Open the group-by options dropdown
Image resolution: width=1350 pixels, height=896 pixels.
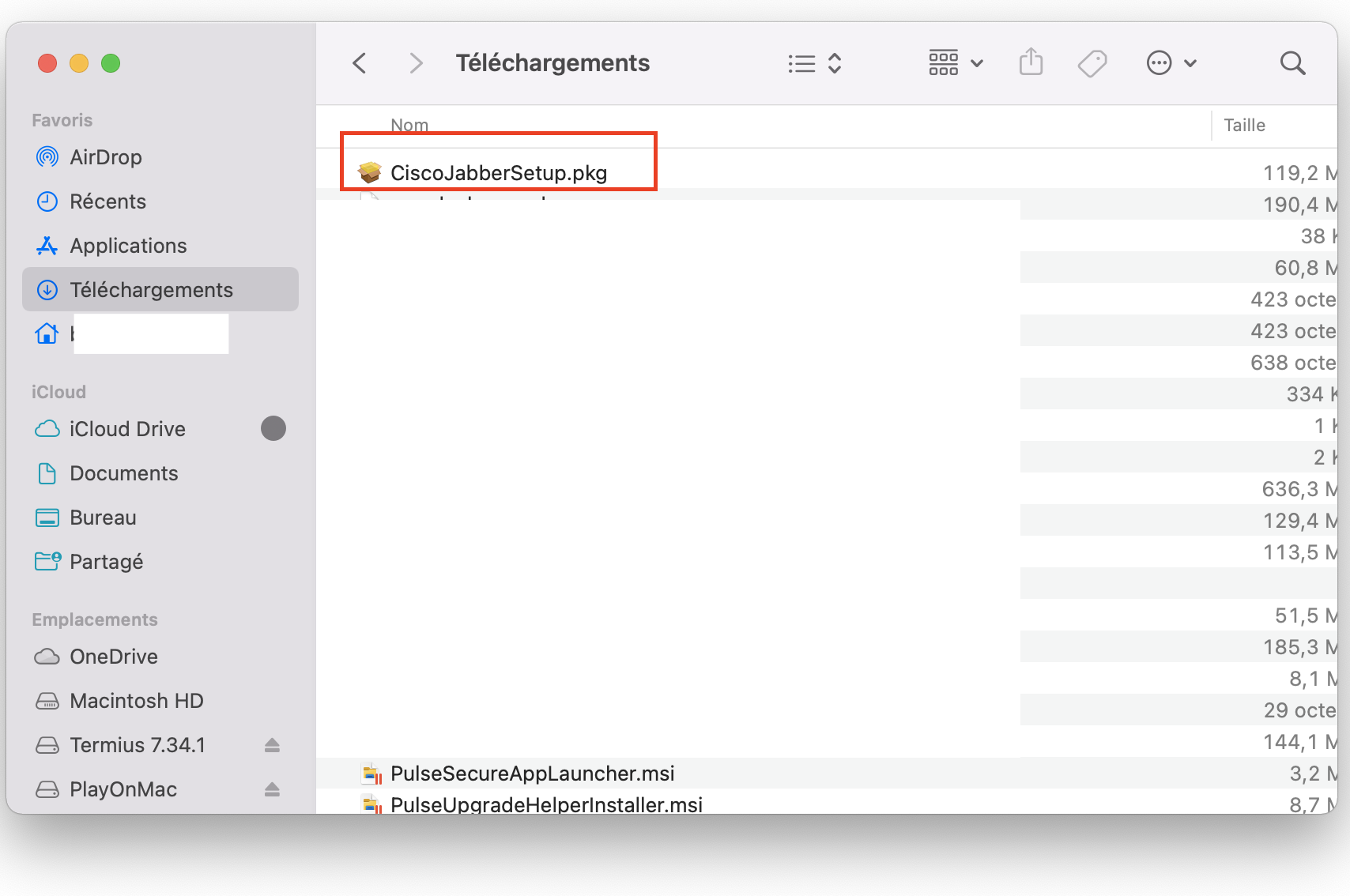955,63
